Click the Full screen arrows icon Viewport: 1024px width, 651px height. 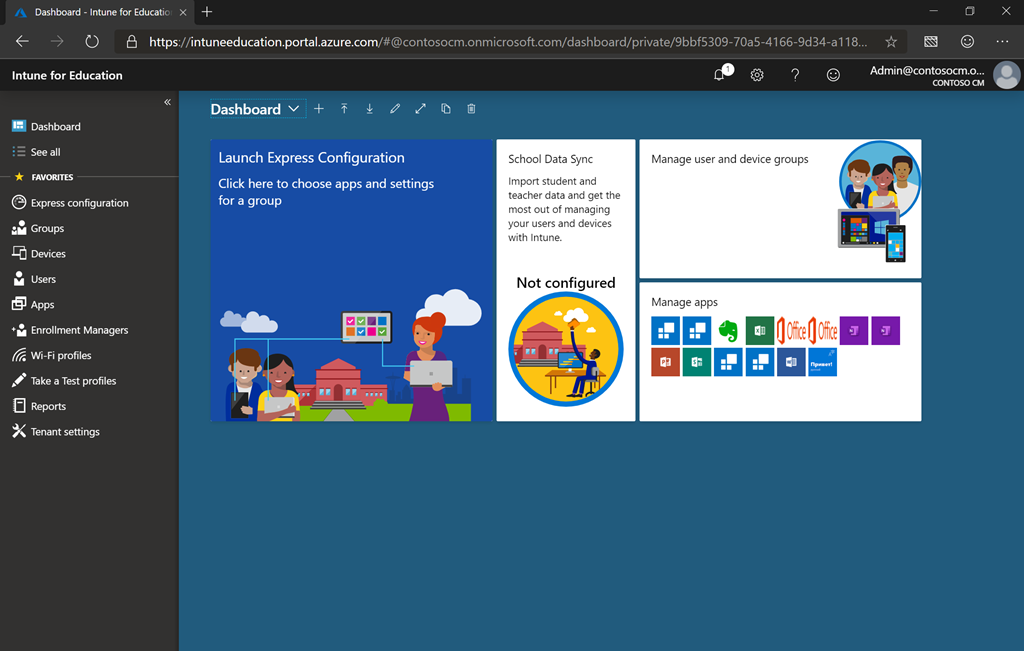coord(420,108)
